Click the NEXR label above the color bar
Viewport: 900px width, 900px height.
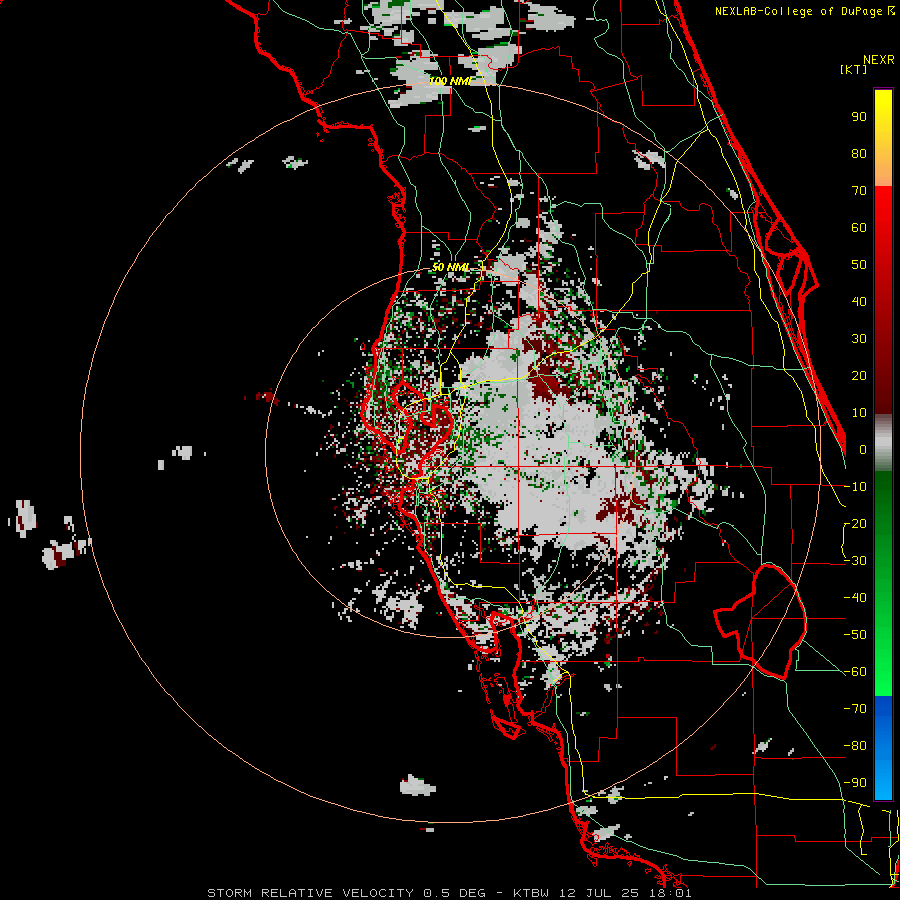[879, 60]
